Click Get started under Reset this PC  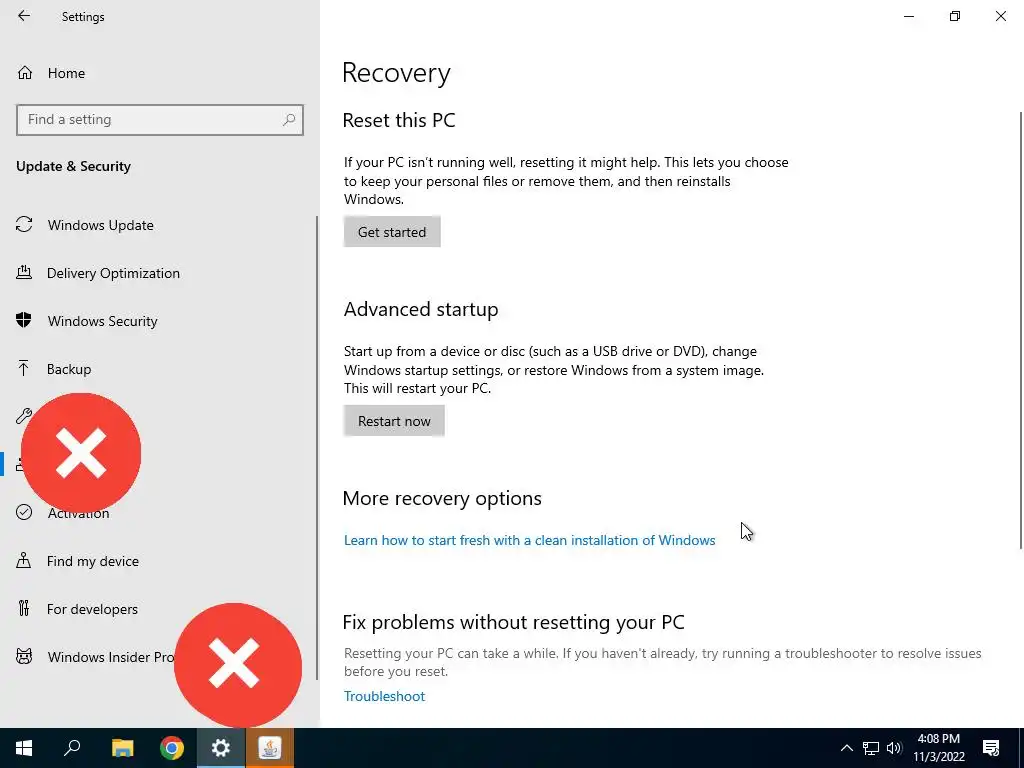point(392,232)
